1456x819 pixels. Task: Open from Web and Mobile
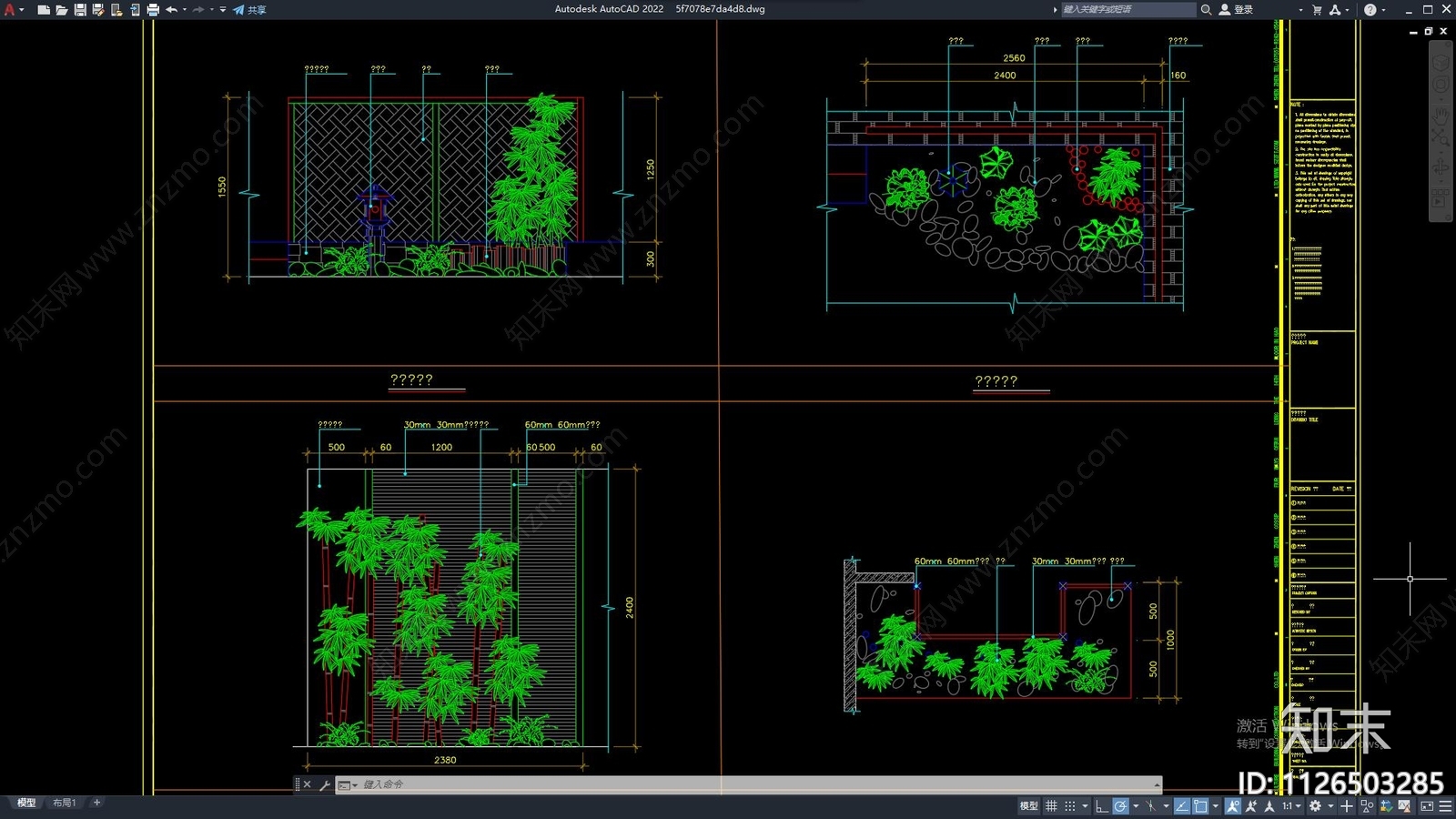(116, 9)
